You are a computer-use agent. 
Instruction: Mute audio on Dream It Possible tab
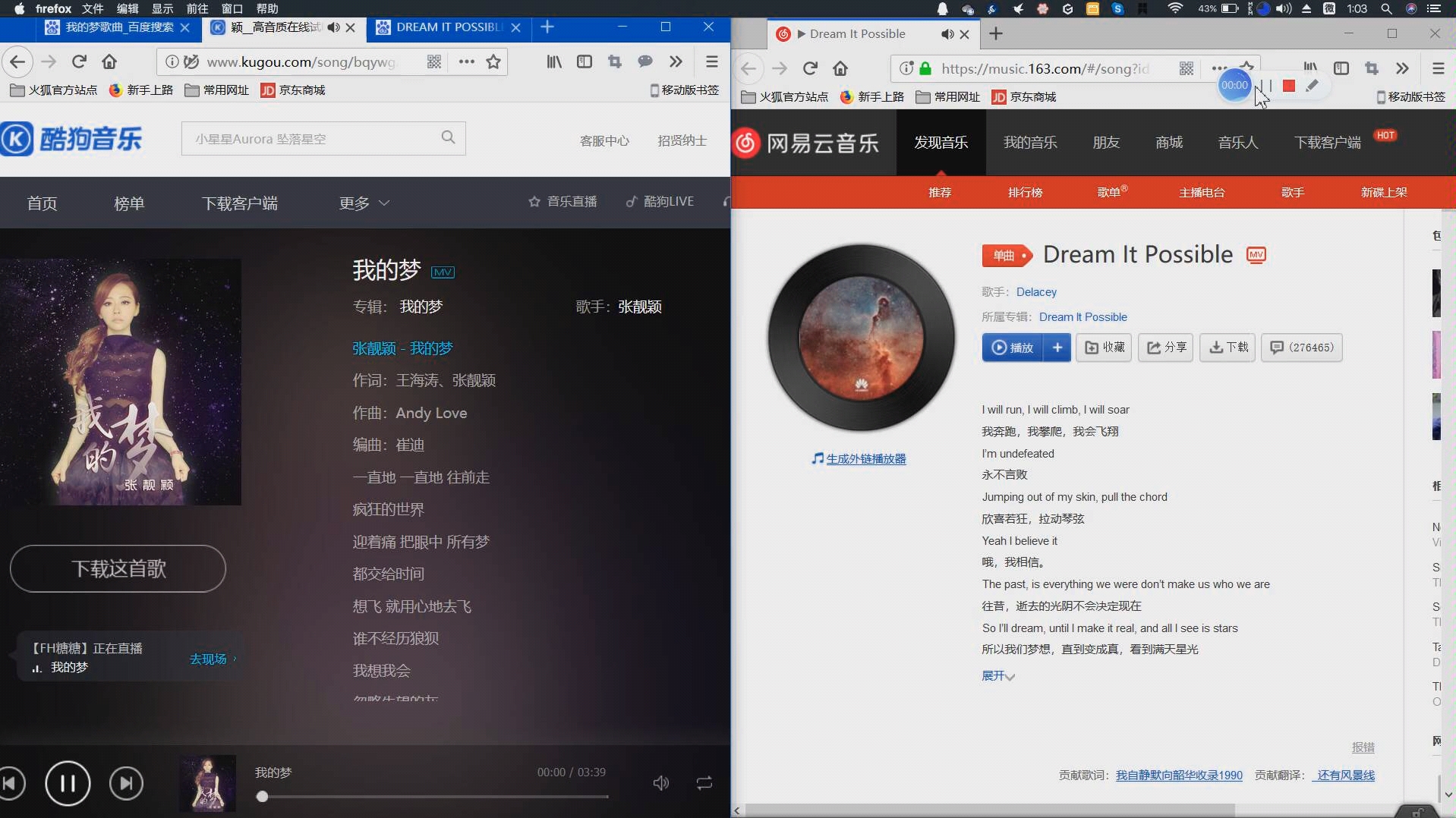coord(947,34)
